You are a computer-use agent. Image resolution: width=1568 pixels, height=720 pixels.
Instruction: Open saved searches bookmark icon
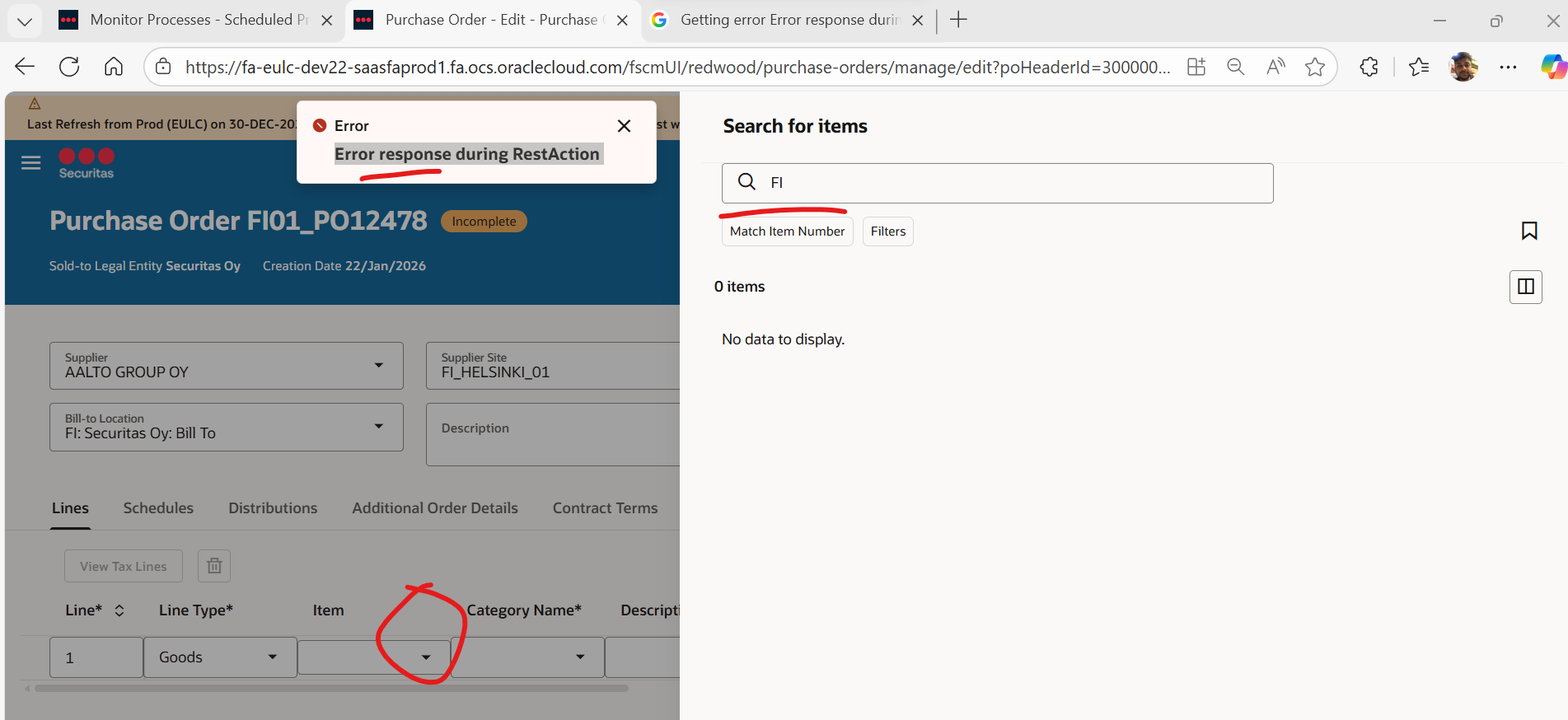1529,231
